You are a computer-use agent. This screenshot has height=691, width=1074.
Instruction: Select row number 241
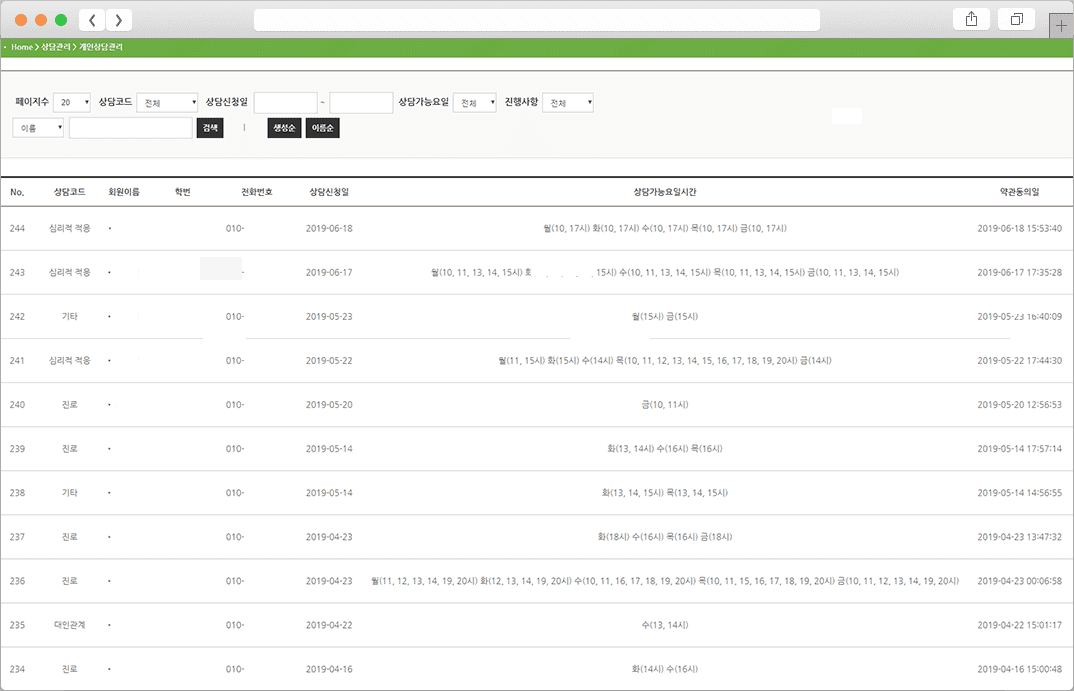(x=17, y=361)
